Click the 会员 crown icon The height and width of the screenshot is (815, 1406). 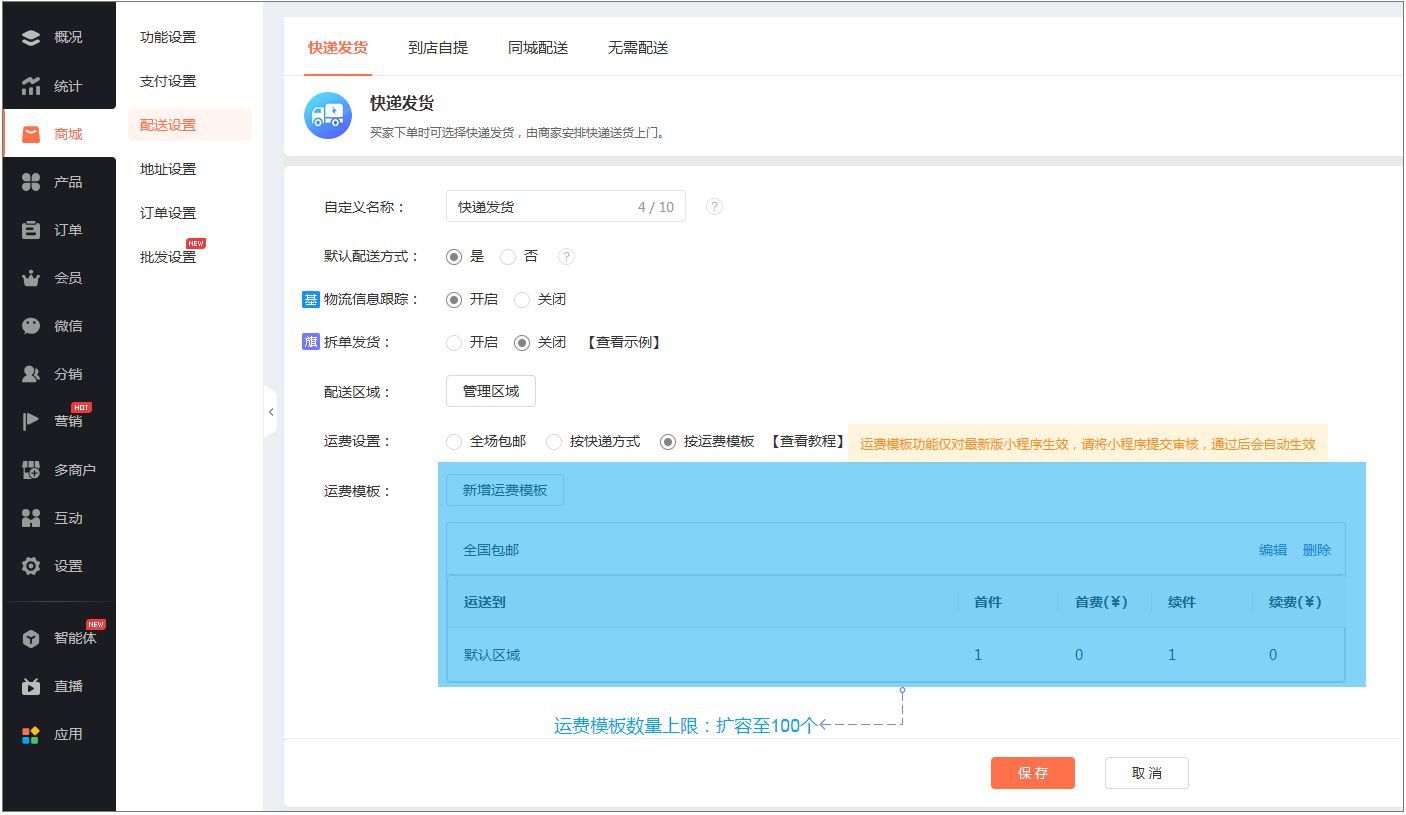coord(31,278)
